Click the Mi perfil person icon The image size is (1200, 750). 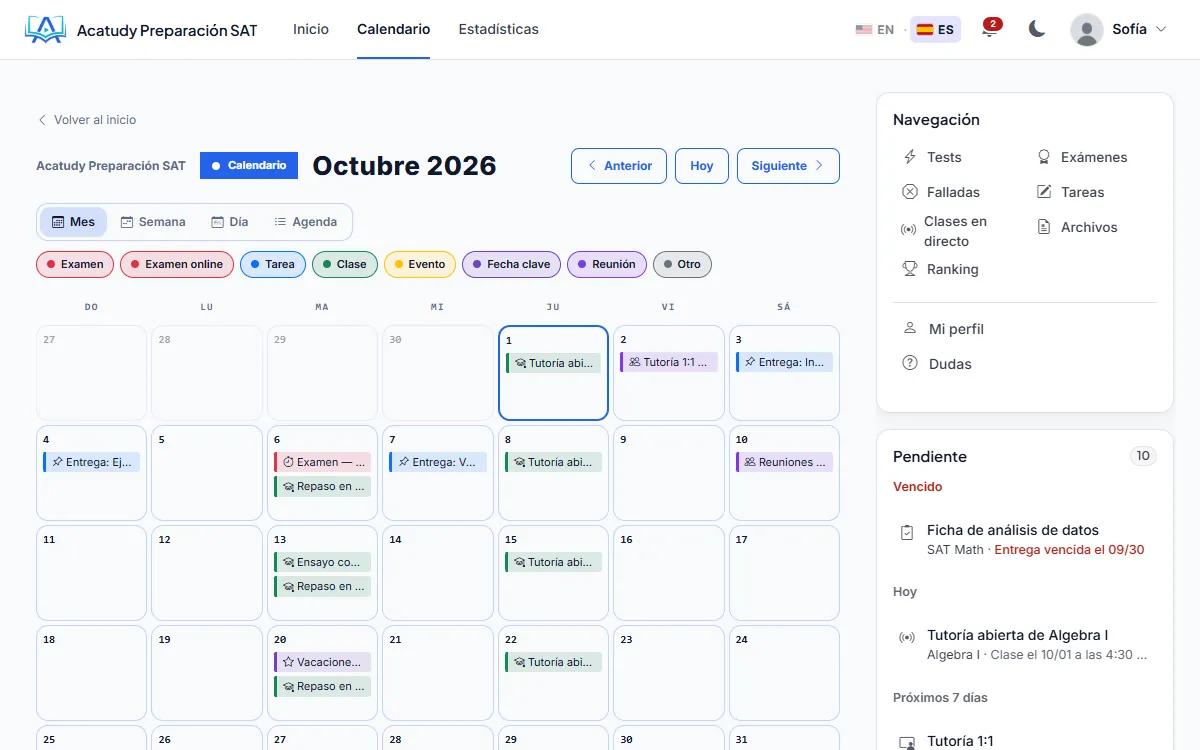coord(910,328)
